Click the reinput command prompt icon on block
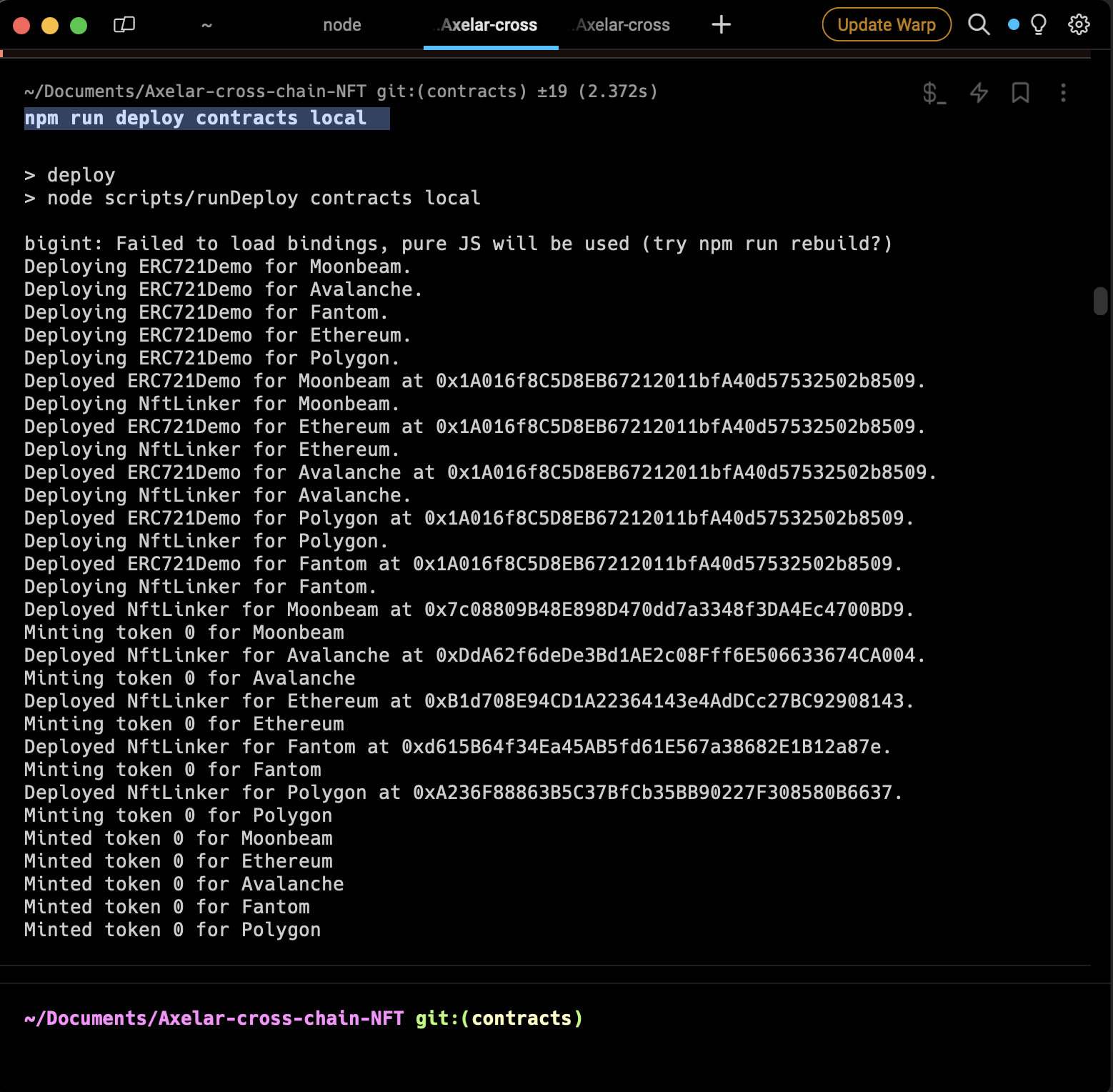1113x1092 pixels. tap(934, 93)
